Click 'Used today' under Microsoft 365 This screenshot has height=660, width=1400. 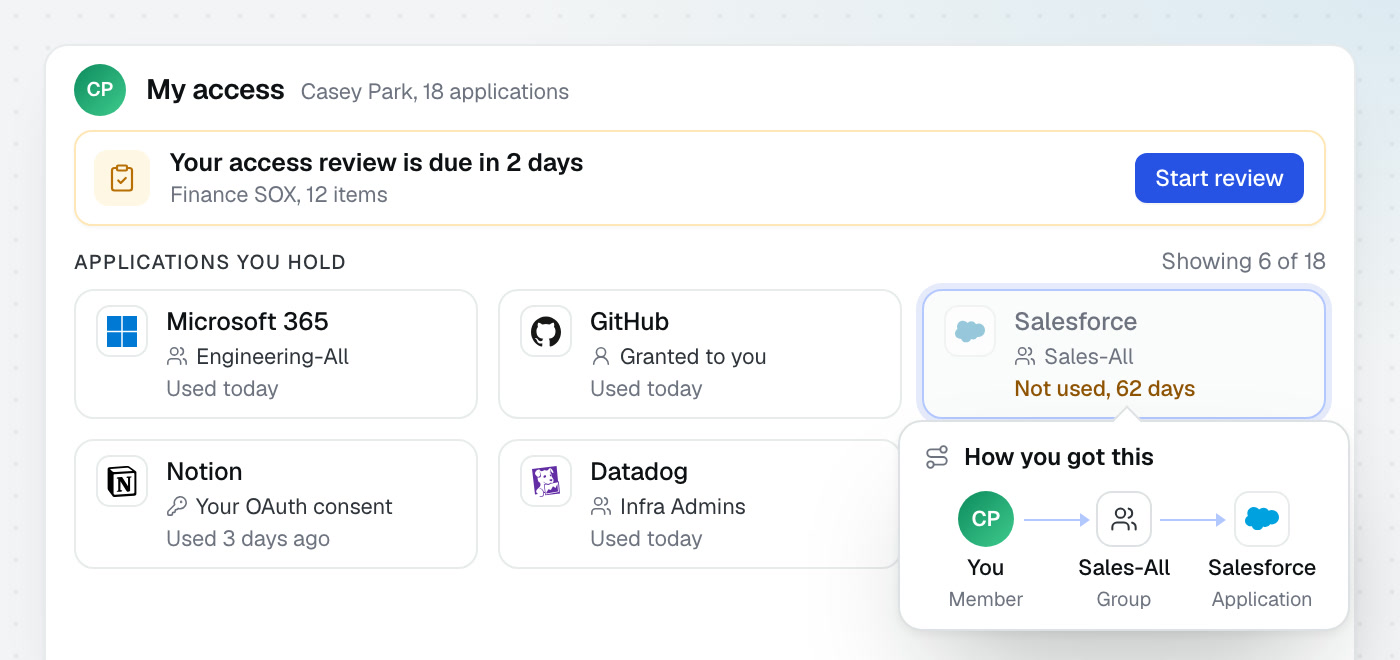point(222,388)
